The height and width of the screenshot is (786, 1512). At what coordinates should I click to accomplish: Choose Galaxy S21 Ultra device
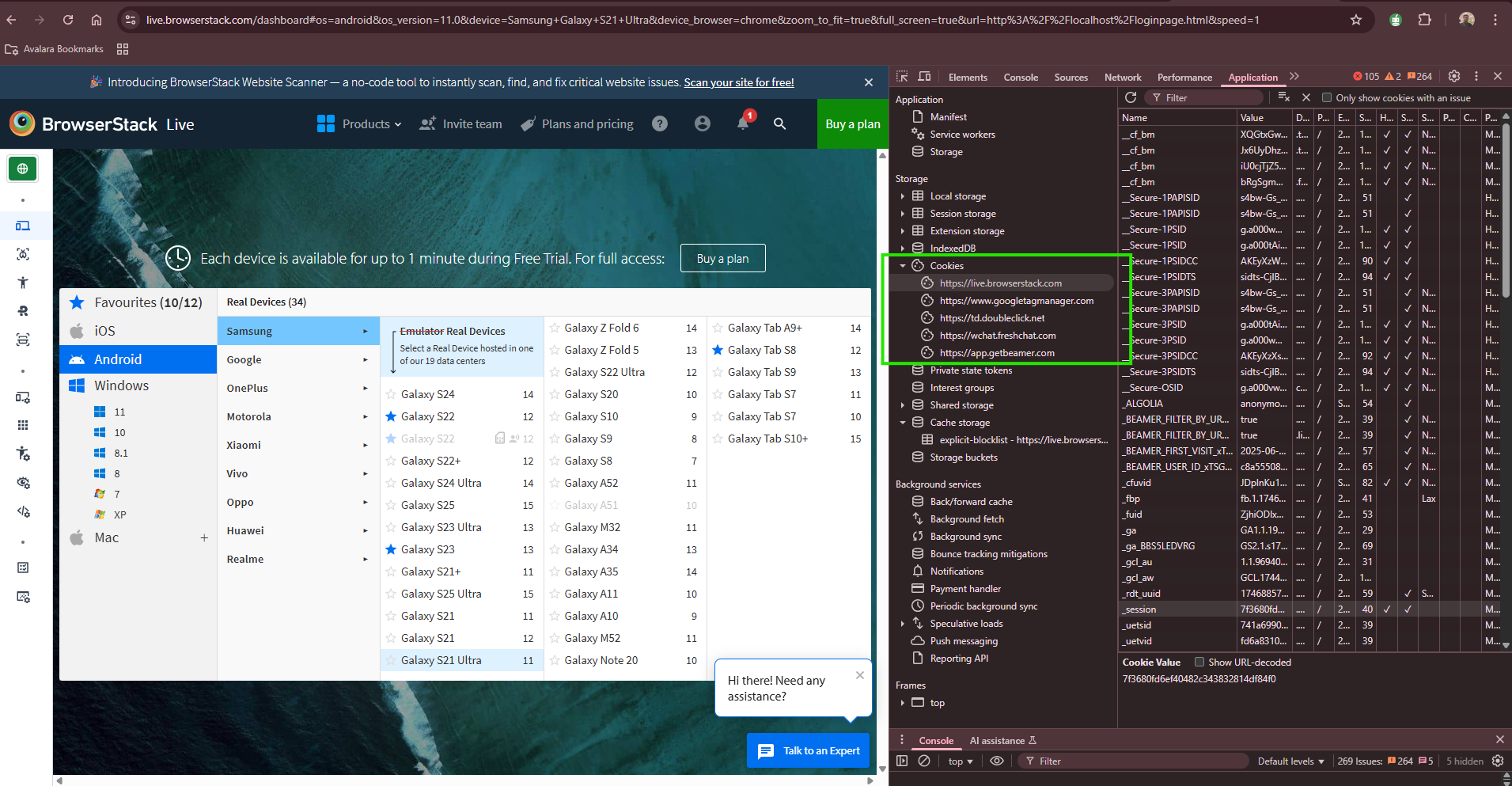tap(462, 660)
